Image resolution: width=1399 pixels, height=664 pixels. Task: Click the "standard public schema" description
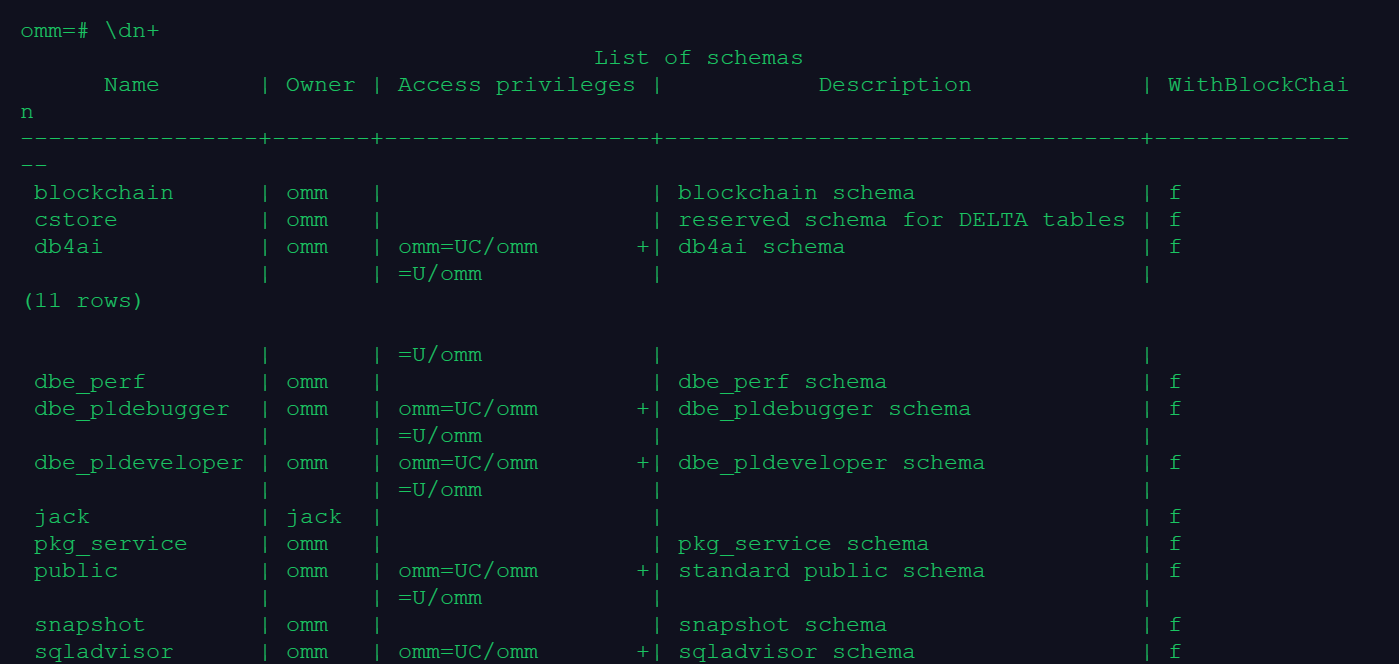point(831,571)
